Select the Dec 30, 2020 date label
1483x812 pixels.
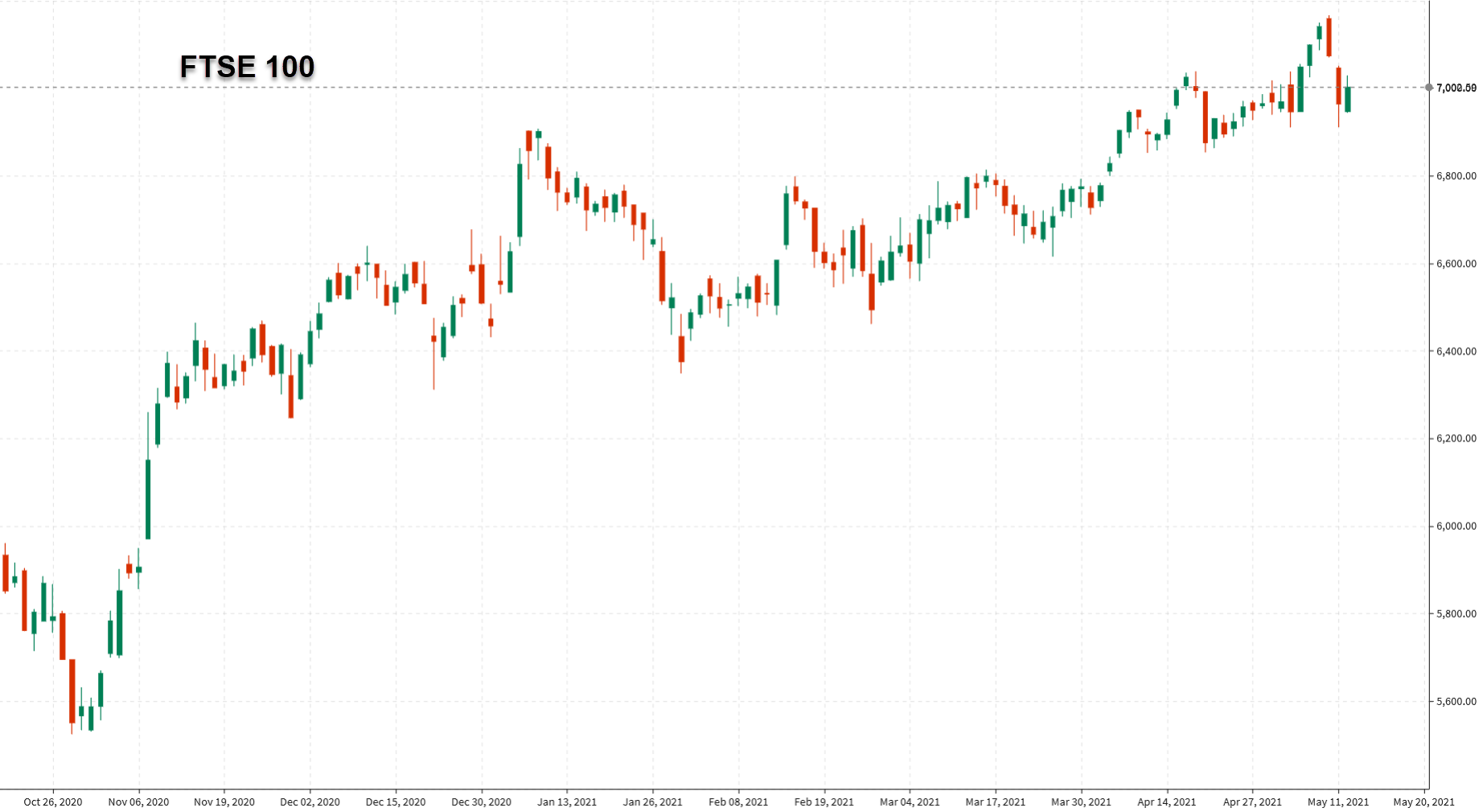click(481, 802)
